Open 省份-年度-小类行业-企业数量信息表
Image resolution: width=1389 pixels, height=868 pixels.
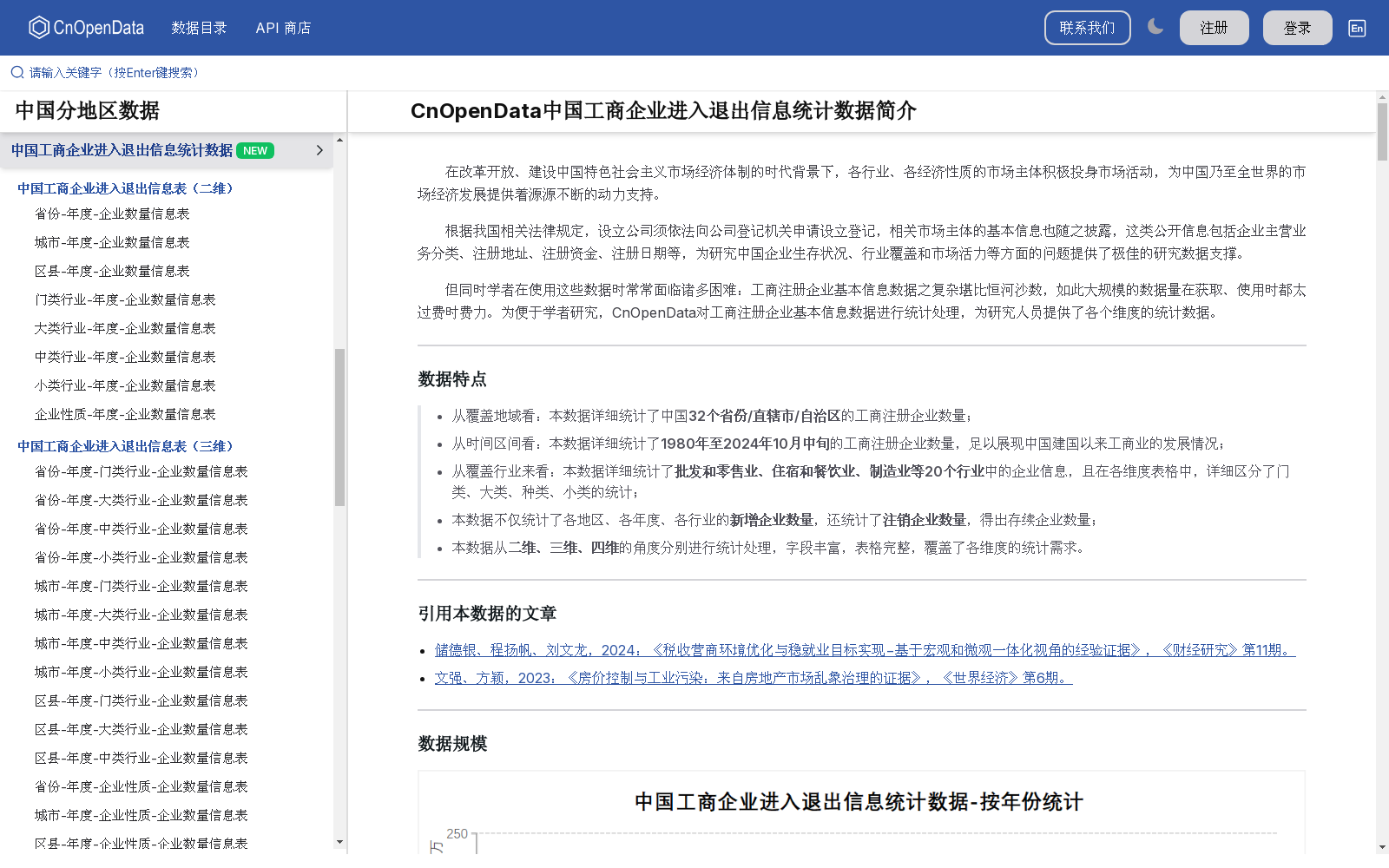[142, 557]
